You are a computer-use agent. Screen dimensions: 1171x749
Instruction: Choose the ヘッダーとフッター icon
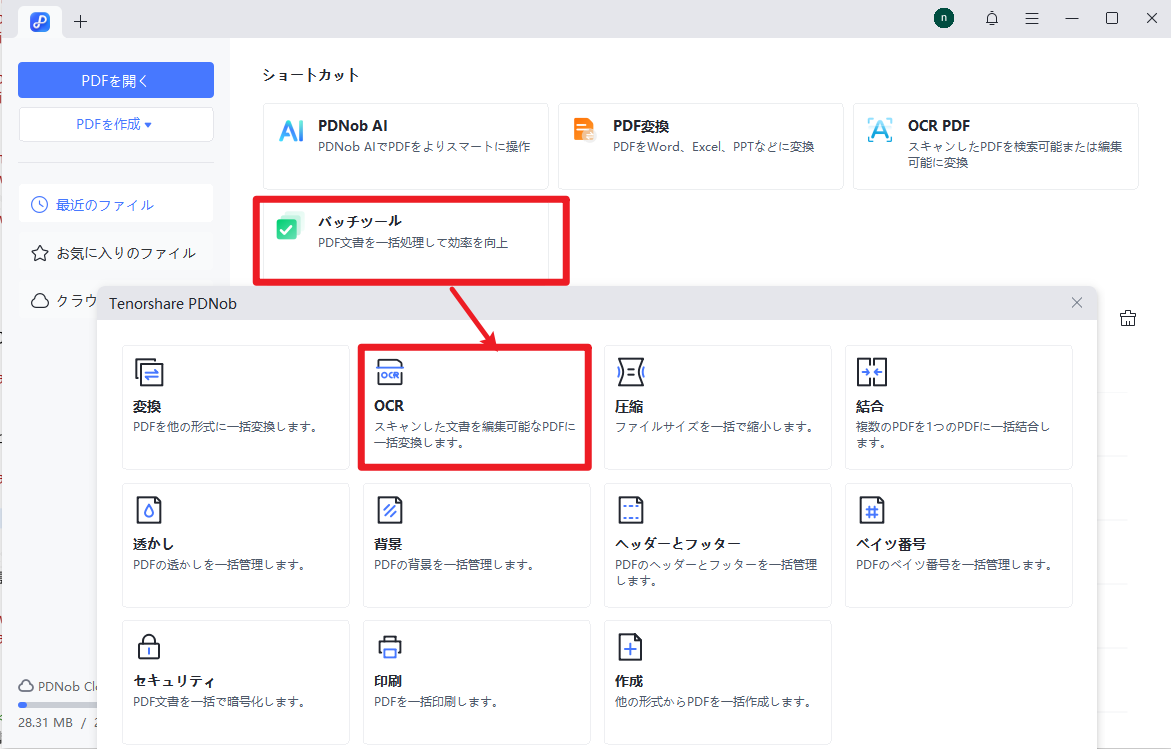pyautogui.click(x=630, y=510)
